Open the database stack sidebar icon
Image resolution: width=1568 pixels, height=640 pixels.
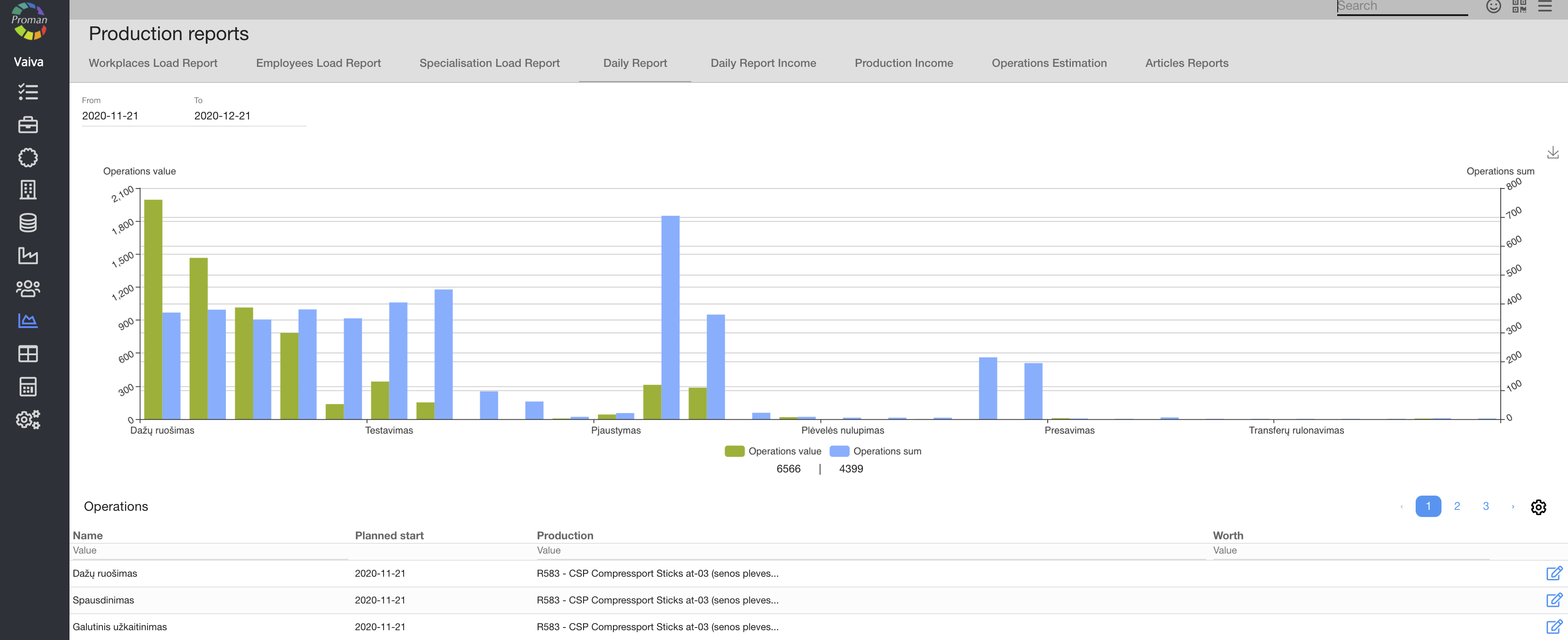point(28,223)
